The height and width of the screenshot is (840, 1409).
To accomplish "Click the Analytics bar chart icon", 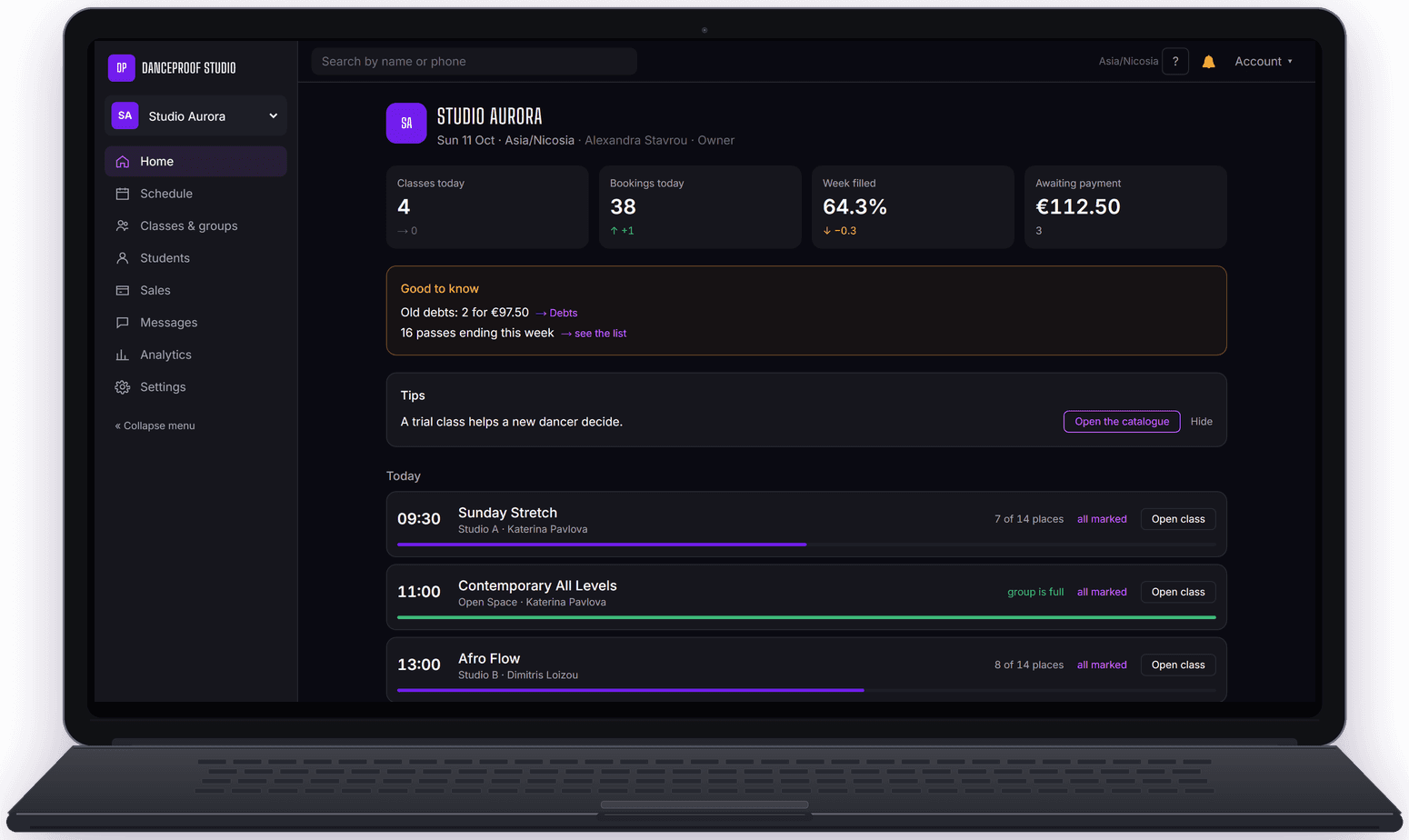I will [x=123, y=355].
